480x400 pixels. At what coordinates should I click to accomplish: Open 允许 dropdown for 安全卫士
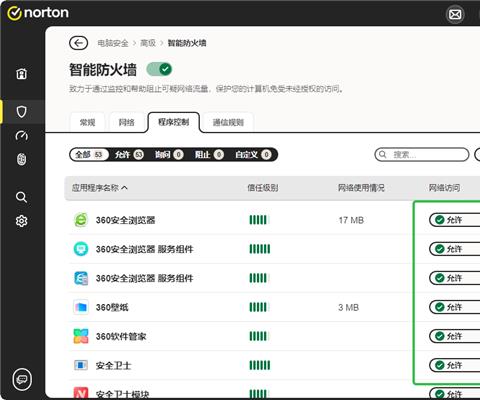(455, 365)
